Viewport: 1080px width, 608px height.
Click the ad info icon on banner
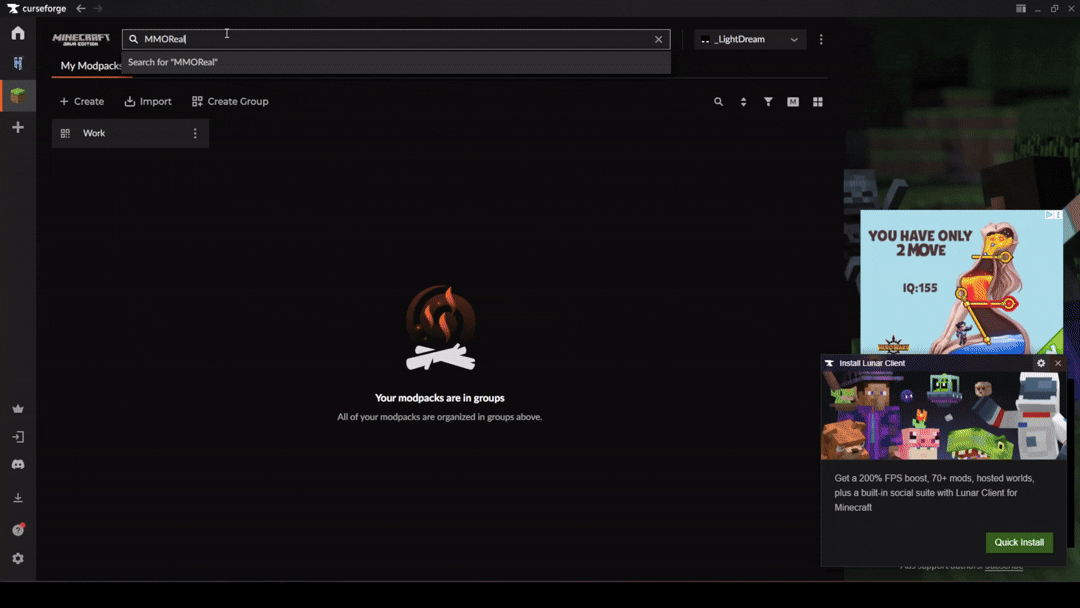(x=1049, y=215)
